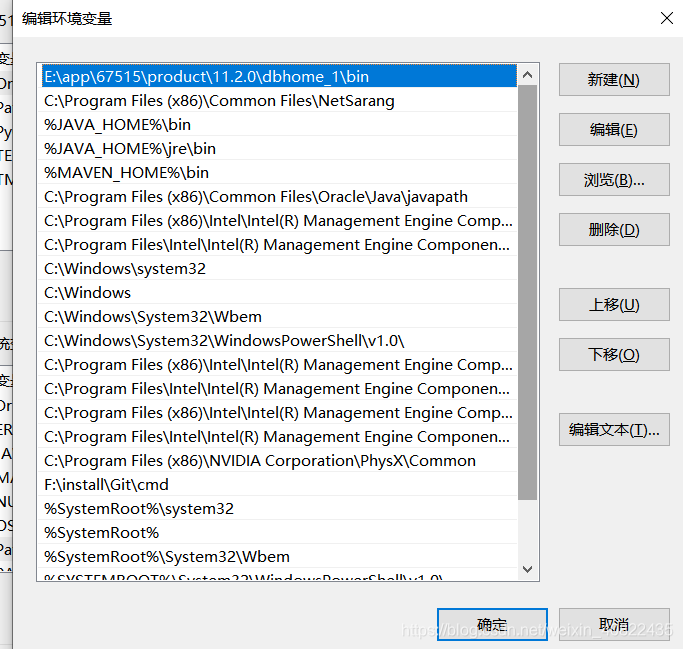Confirm changes with 确定

click(492, 625)
